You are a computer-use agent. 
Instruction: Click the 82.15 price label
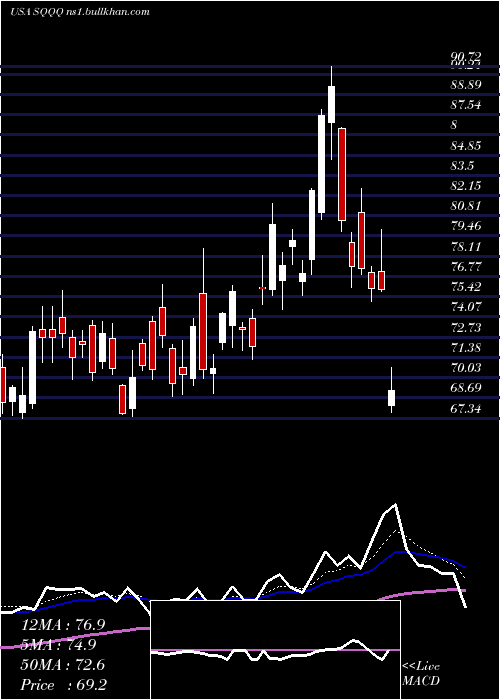tap(466, 185)
